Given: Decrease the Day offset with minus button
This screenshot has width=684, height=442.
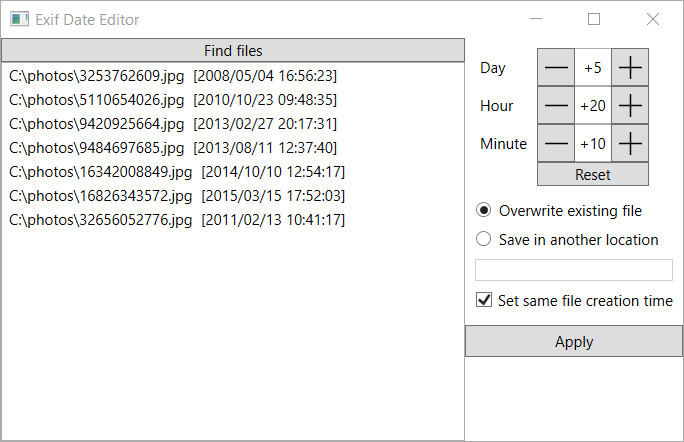Looking at the screenshot, I should tap(556, 67).
